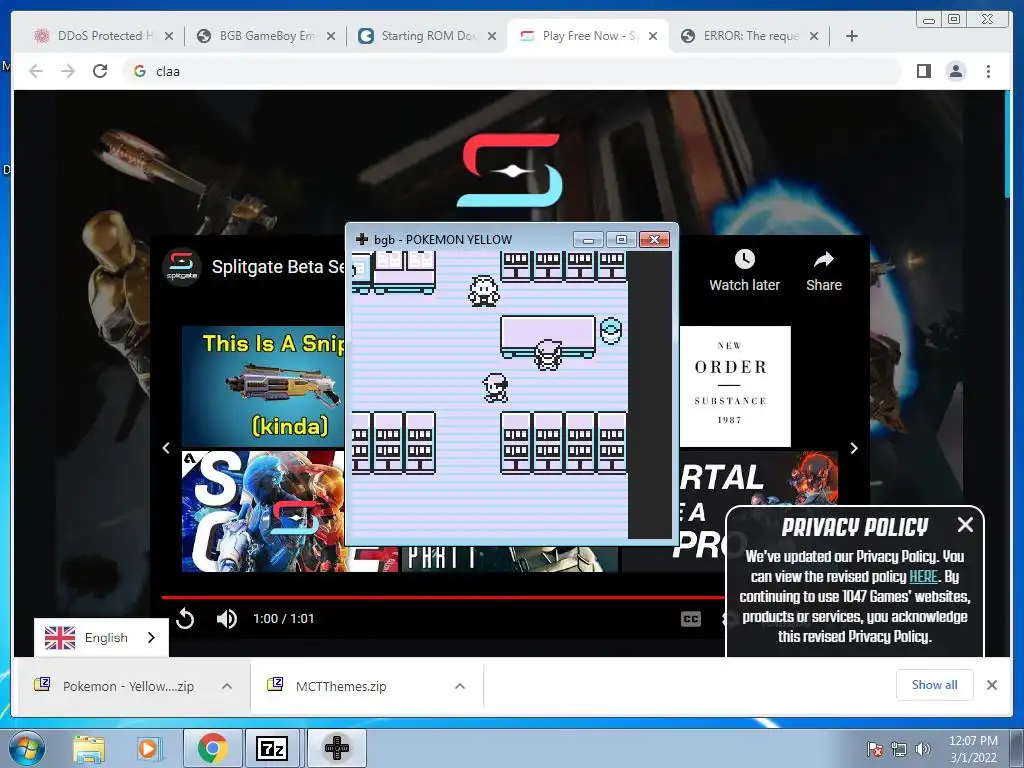Click Show all downloads

[935, 684]
